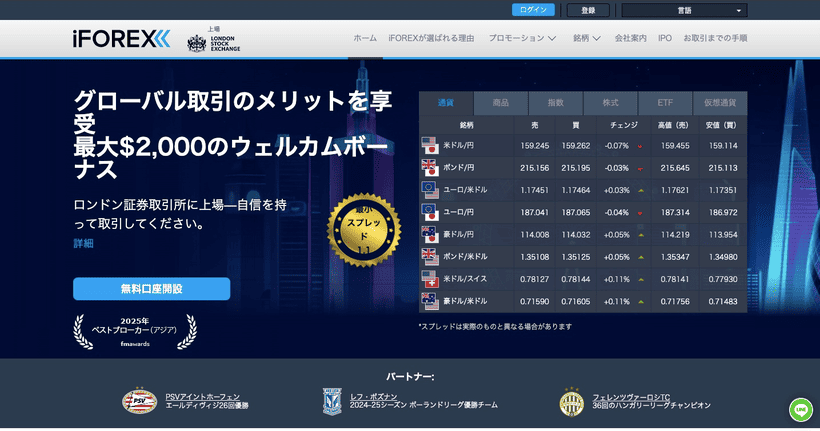Click the 豪ドル/米ドル flag icon
This screenshot has width=820, height=431.
pos(429,301)
